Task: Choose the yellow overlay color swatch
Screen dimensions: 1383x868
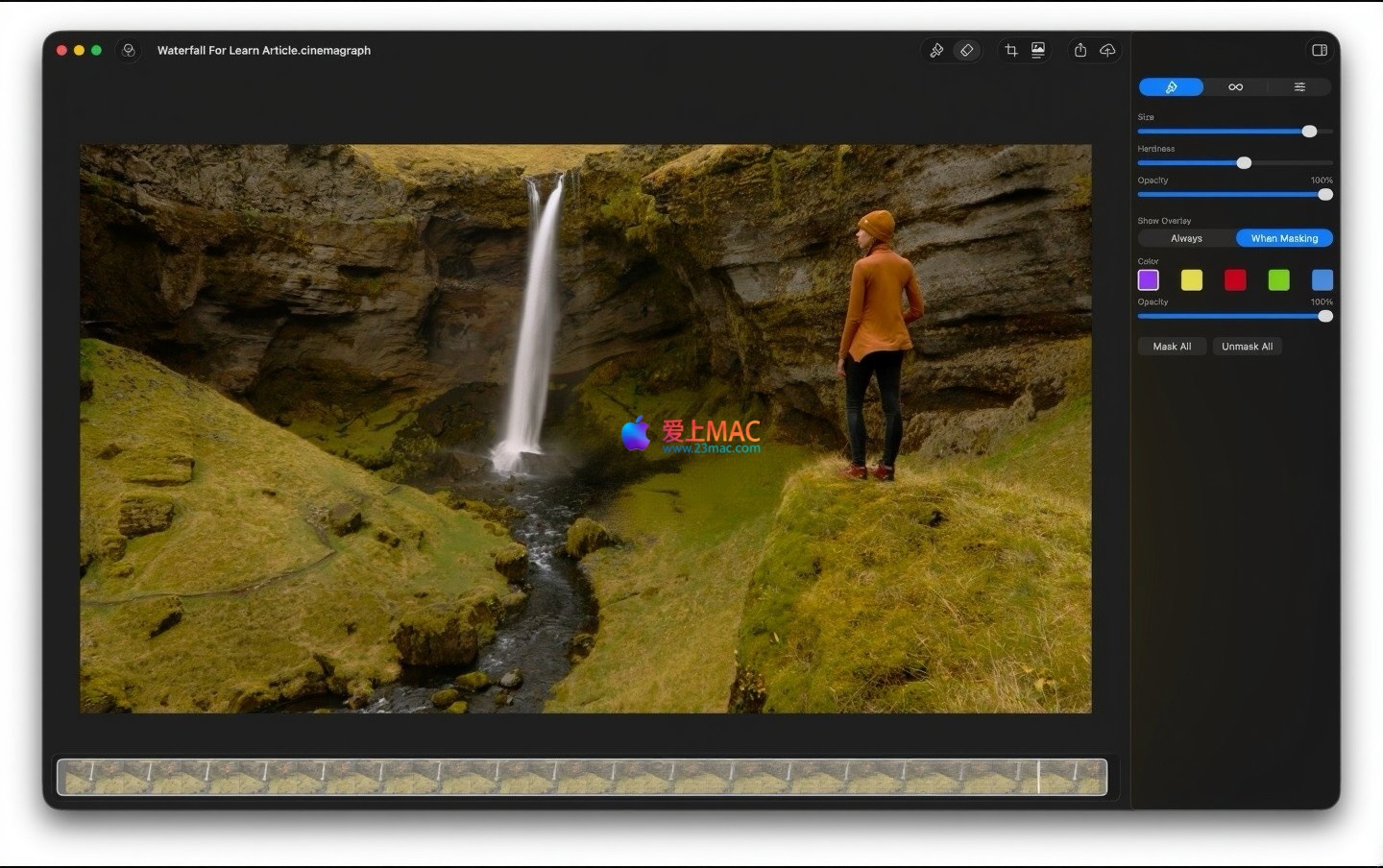Action: (x=1192, y=279)
